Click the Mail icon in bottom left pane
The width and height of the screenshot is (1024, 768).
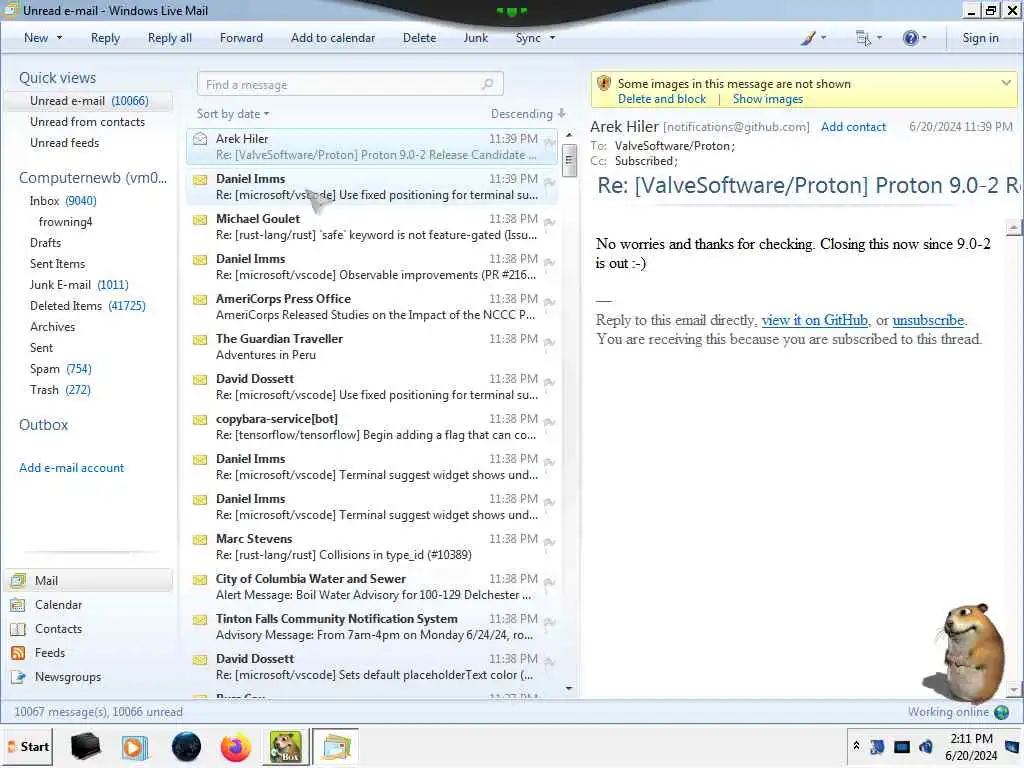click(18, 581)
